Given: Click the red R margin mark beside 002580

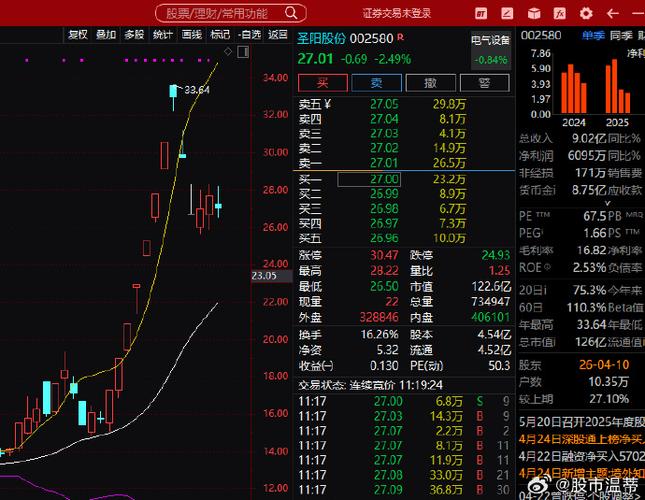Looking at the screenshot, I should tap(400, 37).
